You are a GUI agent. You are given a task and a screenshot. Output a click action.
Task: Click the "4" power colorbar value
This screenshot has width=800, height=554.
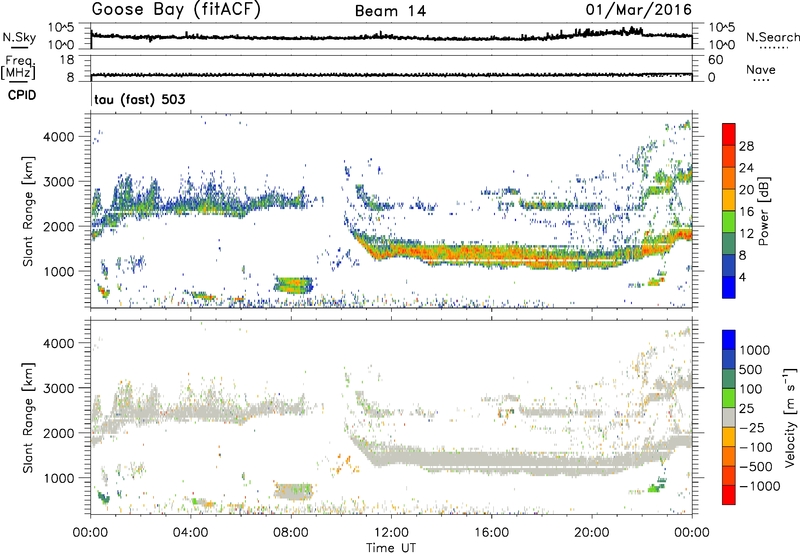[742, 277]
